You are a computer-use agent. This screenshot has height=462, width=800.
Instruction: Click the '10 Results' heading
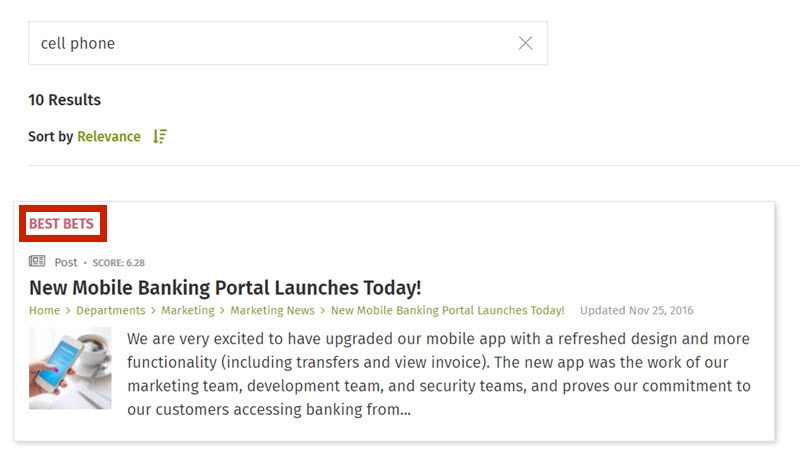[x=65, y=100]
